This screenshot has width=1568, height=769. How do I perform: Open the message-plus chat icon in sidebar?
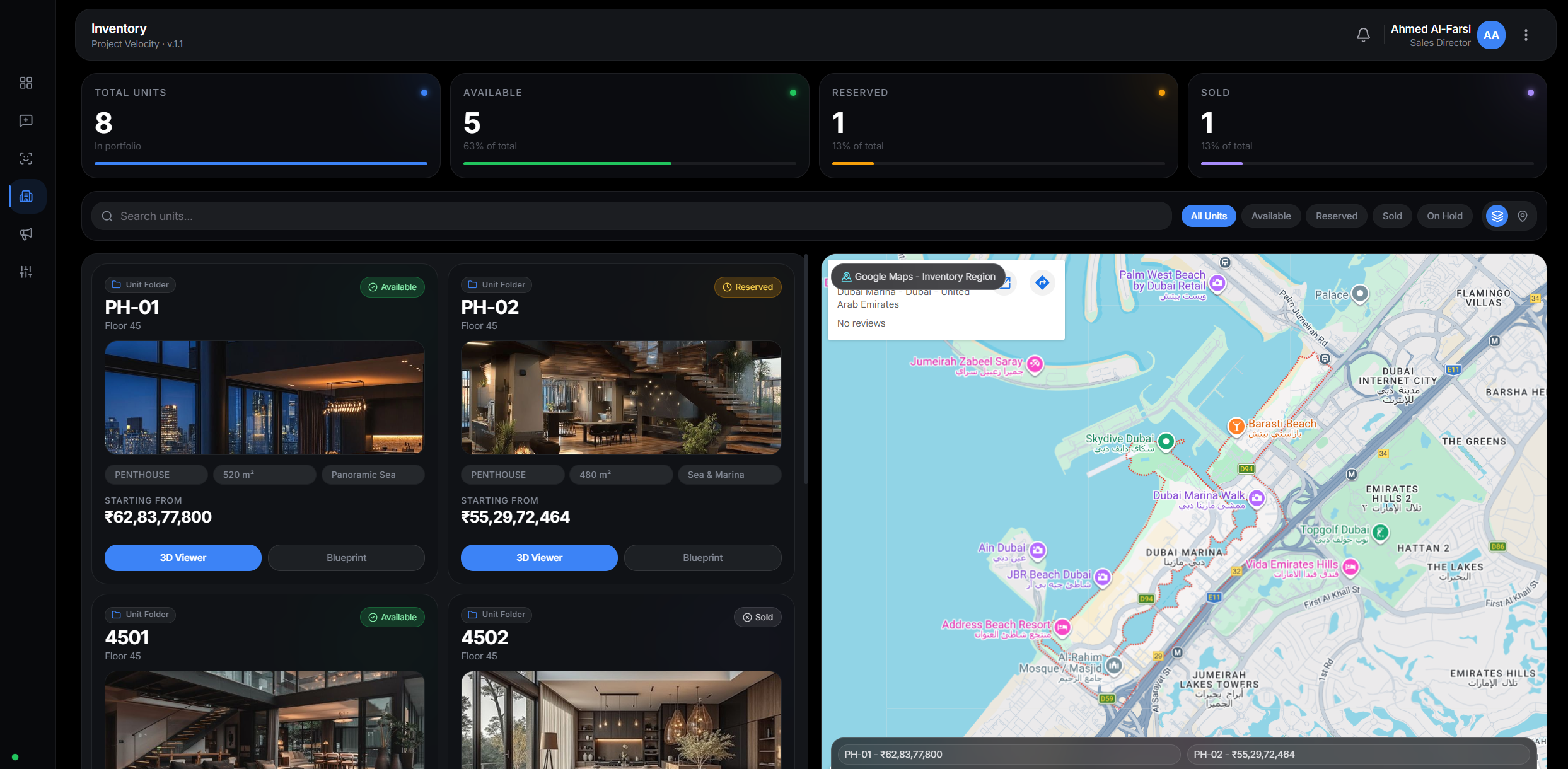tap(26, 120)
